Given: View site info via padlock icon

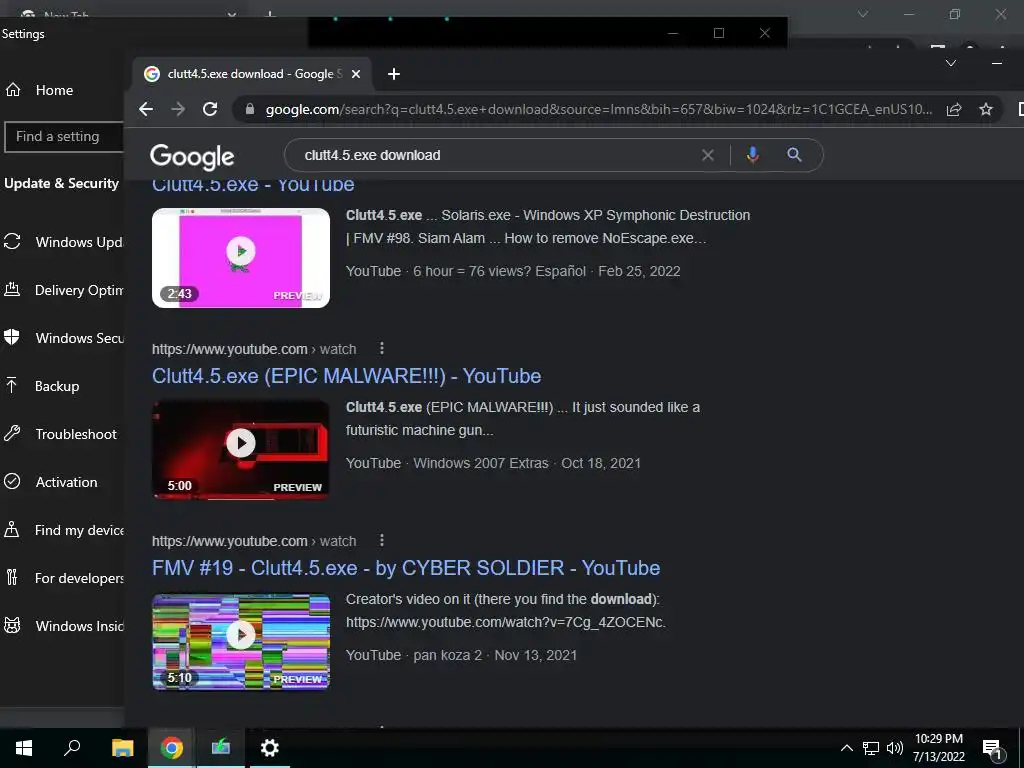Looking at the screenshot, I should click(x=249, y=109).
